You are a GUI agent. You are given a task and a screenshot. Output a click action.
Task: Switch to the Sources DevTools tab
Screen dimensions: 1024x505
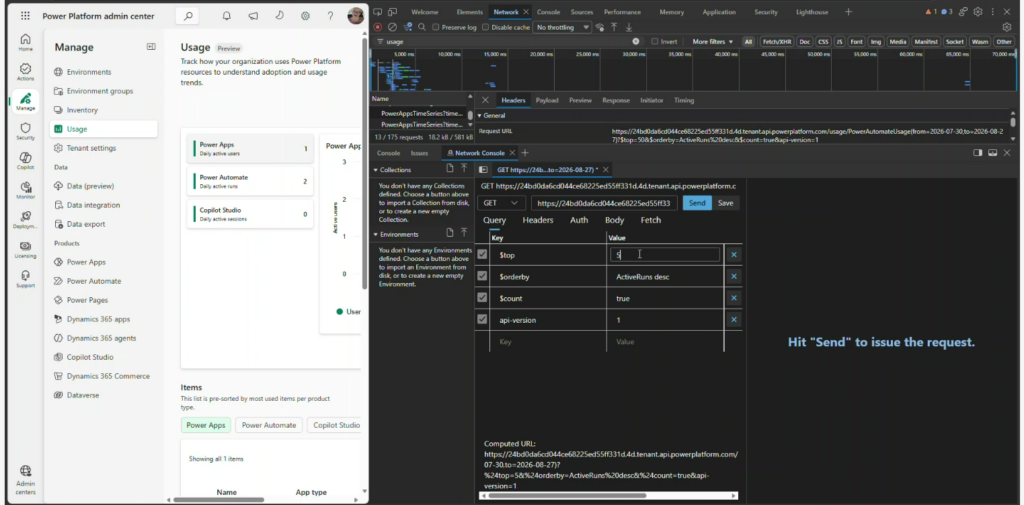click(581, 12)
